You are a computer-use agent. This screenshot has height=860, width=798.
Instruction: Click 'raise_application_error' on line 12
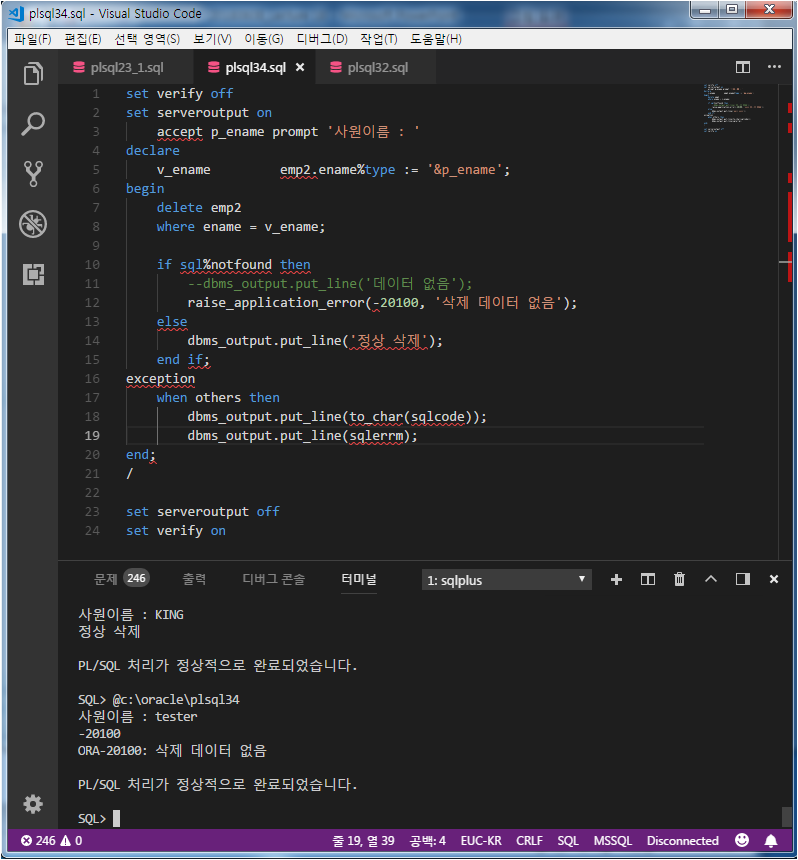pos(276,303)
